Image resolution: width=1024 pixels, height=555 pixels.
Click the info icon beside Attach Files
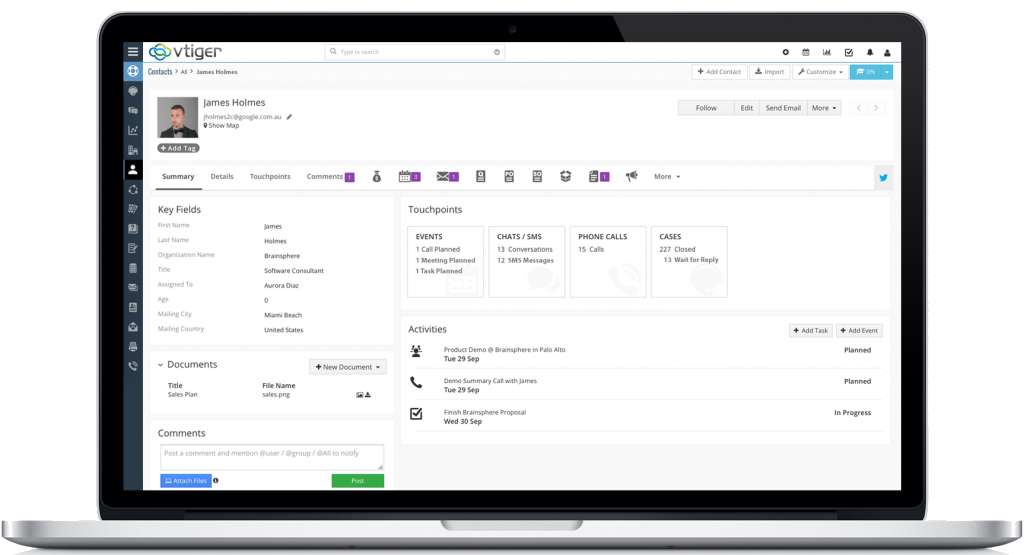tap(216, 481)
